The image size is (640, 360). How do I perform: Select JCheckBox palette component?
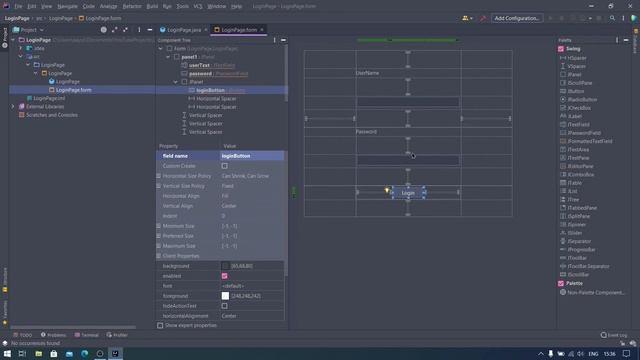(576, 108)
